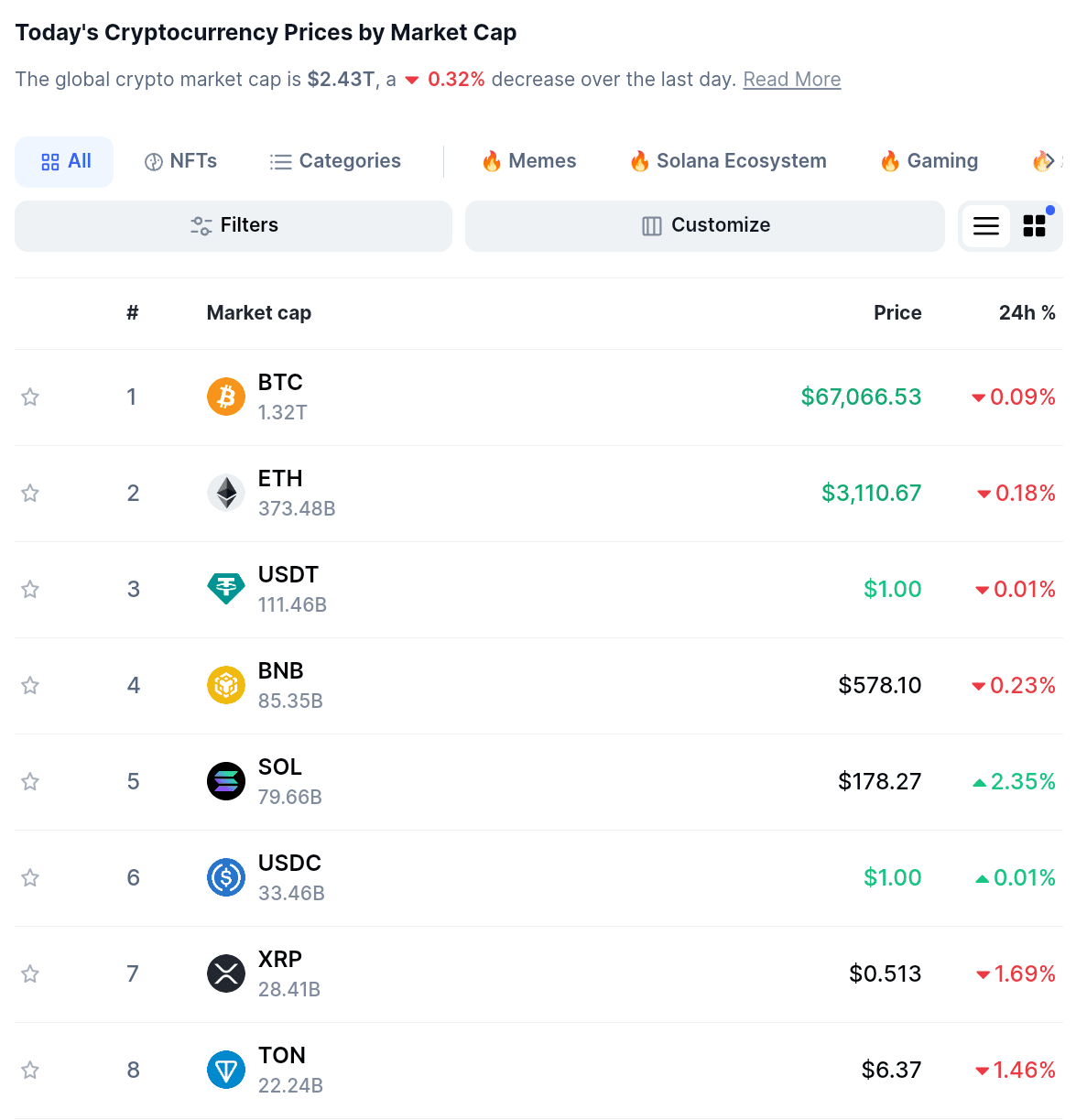Open the Customize columns options

tap(705, 225)
